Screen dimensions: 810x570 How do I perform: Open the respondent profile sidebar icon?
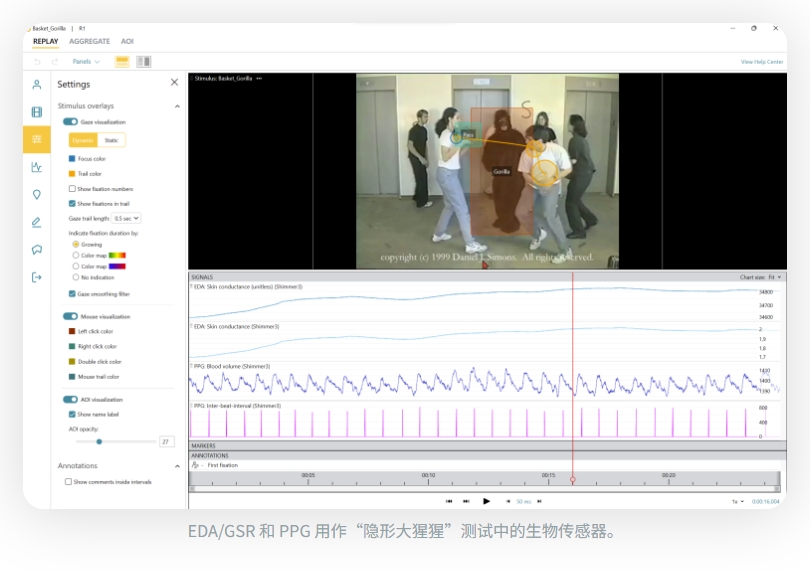point(37,84)
